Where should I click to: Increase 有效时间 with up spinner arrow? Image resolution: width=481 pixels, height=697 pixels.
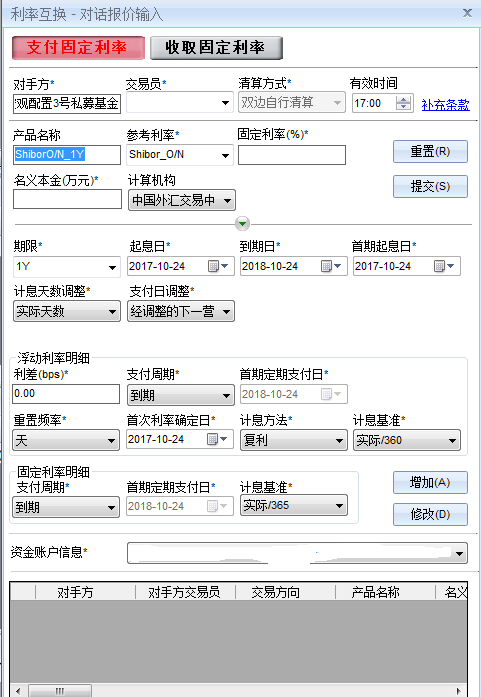403,100
